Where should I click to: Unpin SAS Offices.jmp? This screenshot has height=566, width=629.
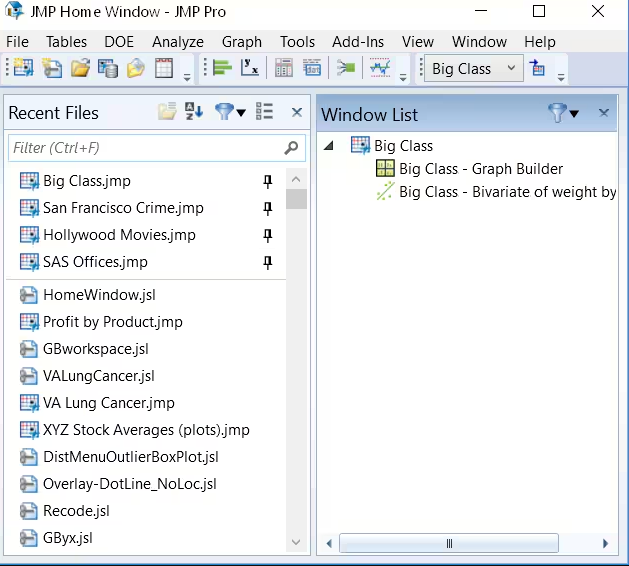click(268, 262)
